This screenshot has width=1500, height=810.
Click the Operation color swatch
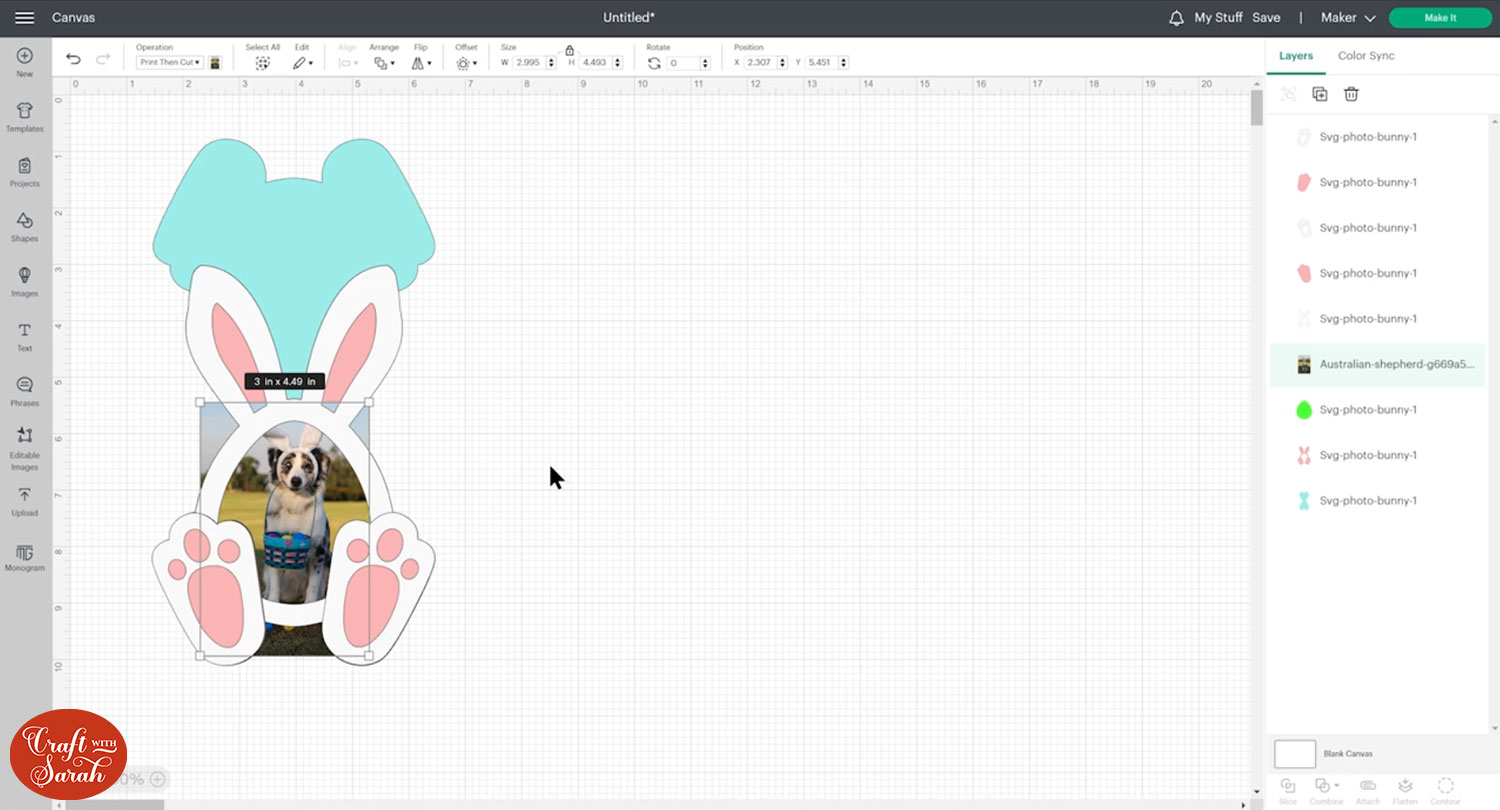coord(215,62)
